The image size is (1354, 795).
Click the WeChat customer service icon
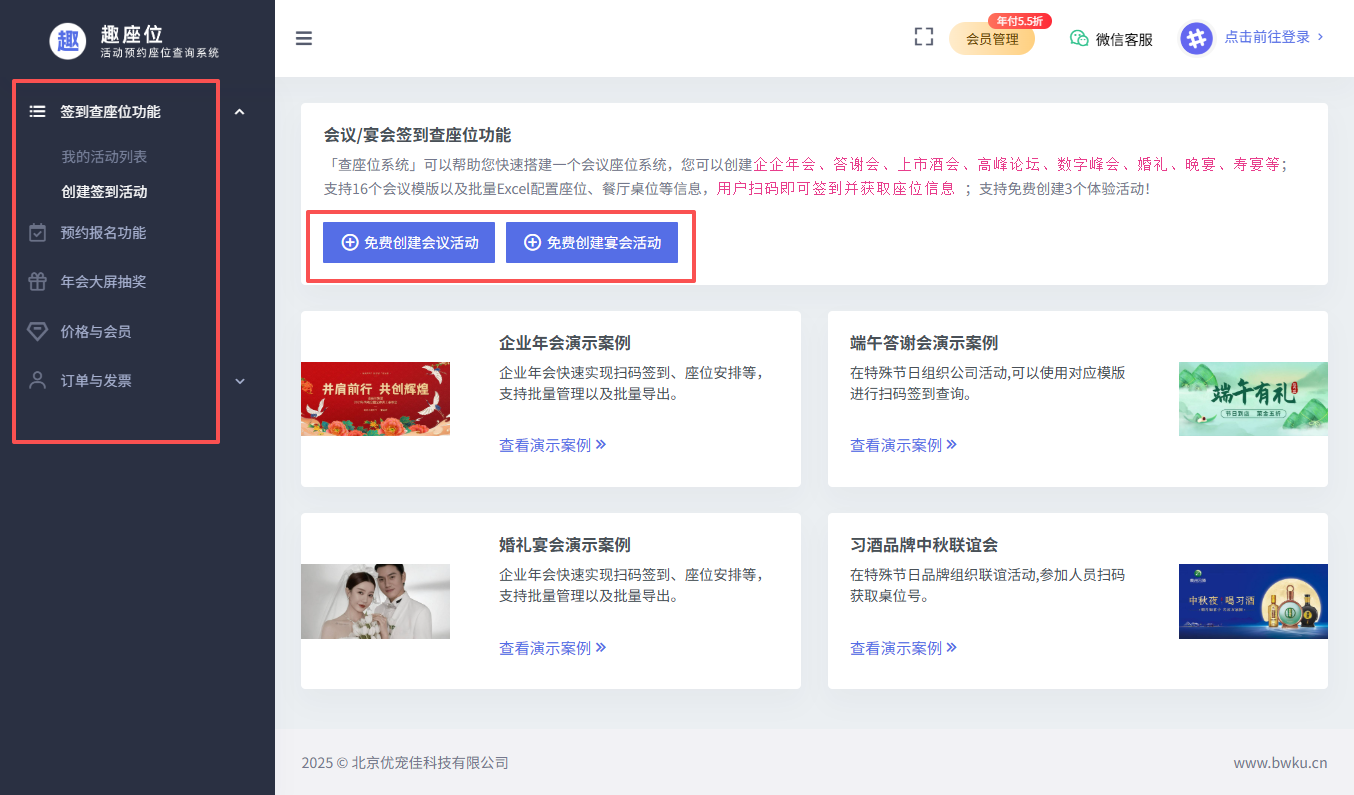[1079, 38]
